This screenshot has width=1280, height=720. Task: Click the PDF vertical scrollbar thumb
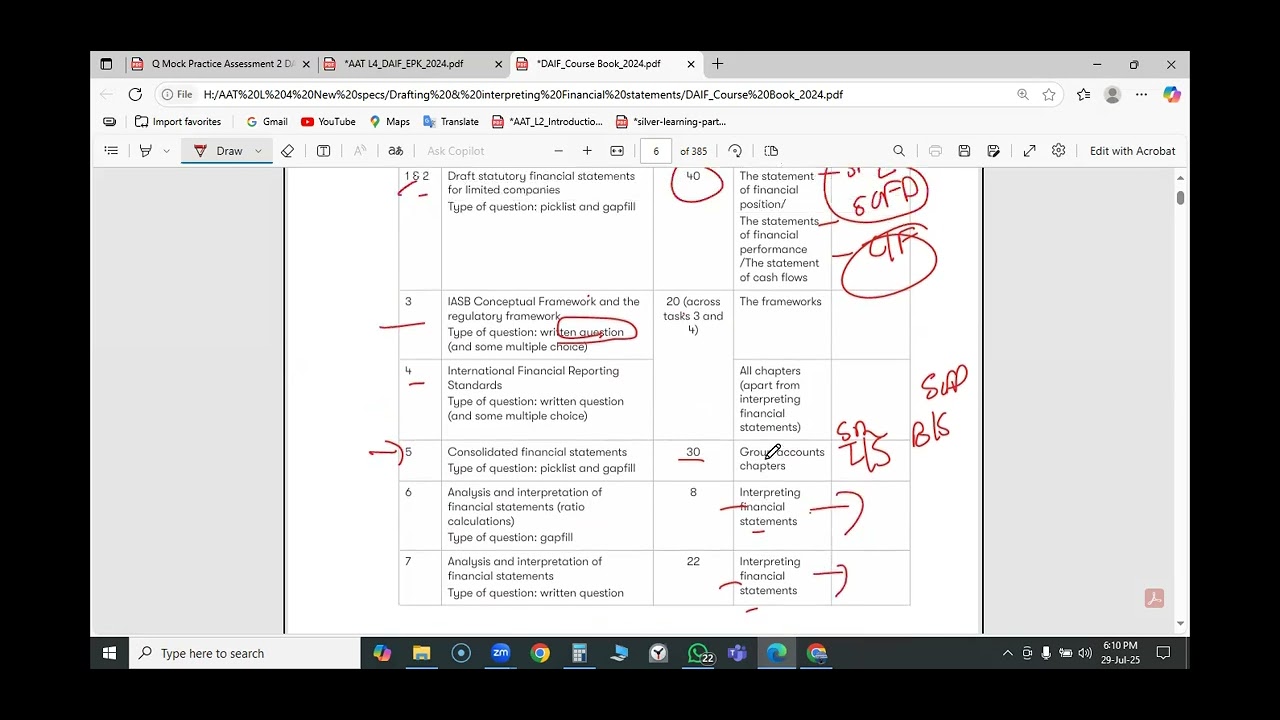click(x=1181, y=198)
